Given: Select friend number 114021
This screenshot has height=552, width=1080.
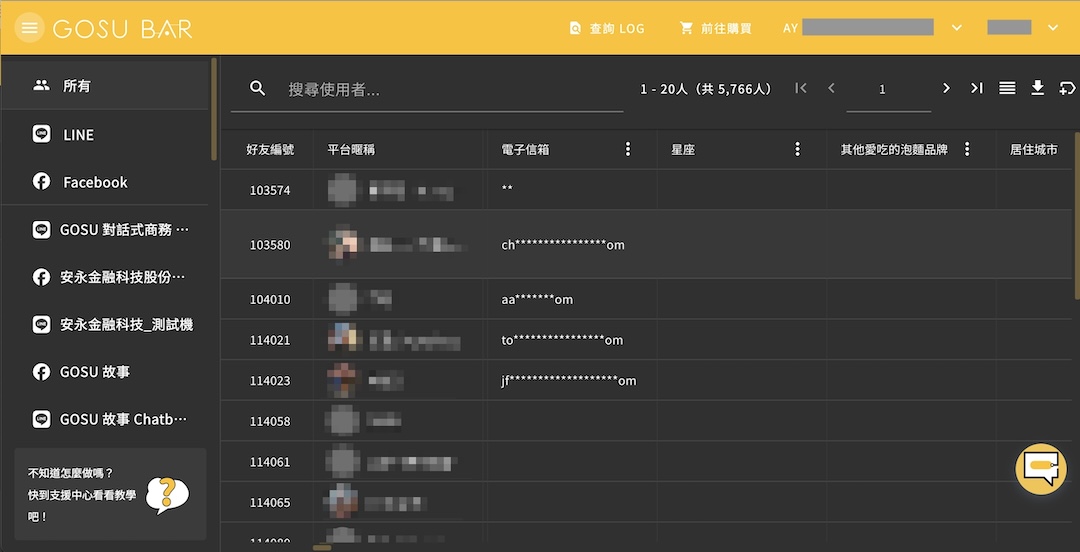Looking at the screenshot, I should [269, 340].
